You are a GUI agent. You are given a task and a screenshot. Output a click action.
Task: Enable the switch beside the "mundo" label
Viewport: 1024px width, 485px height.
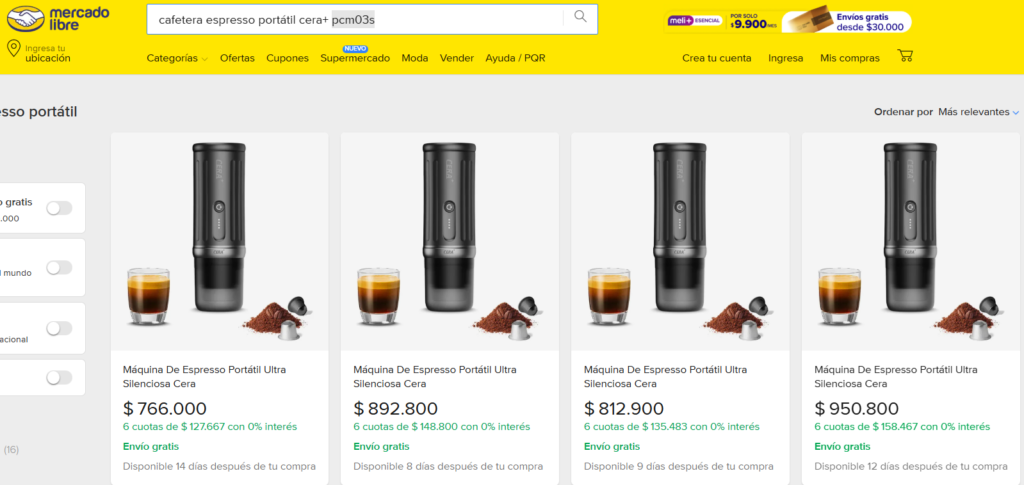tap(59, 267)
